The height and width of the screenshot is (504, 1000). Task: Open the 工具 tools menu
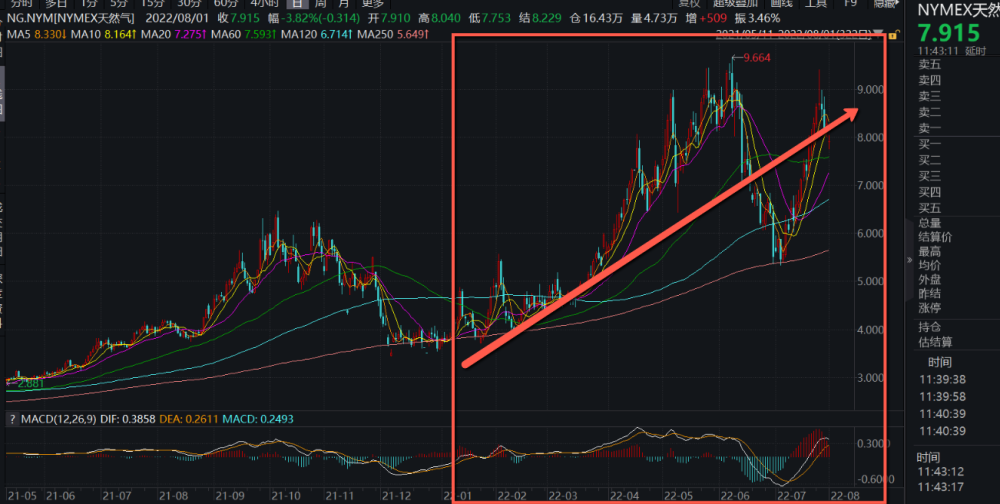(x=818, y=3)
